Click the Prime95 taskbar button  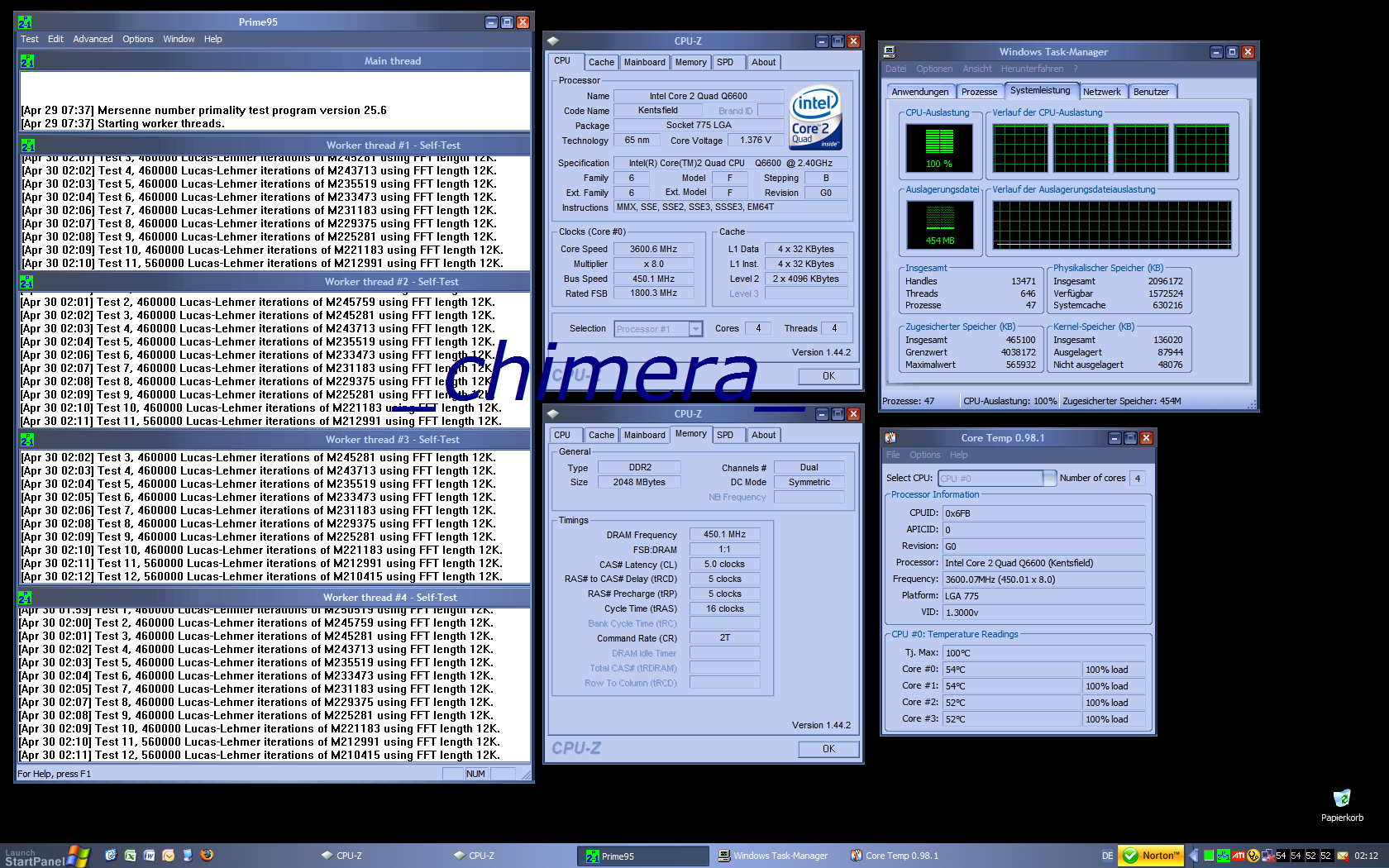642,856
